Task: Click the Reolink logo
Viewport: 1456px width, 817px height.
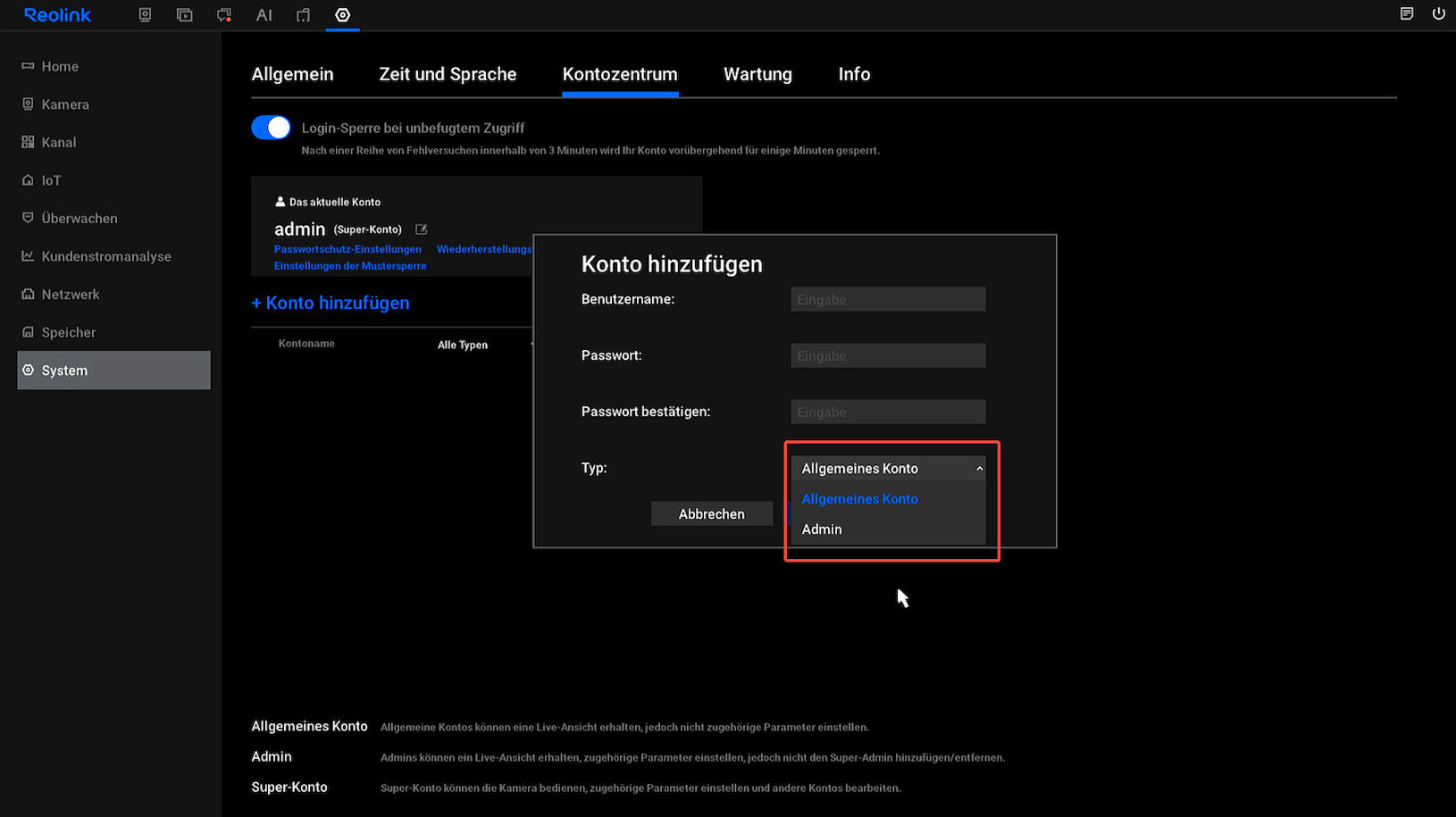Action: pyautogui.click(x=58, y=15)
